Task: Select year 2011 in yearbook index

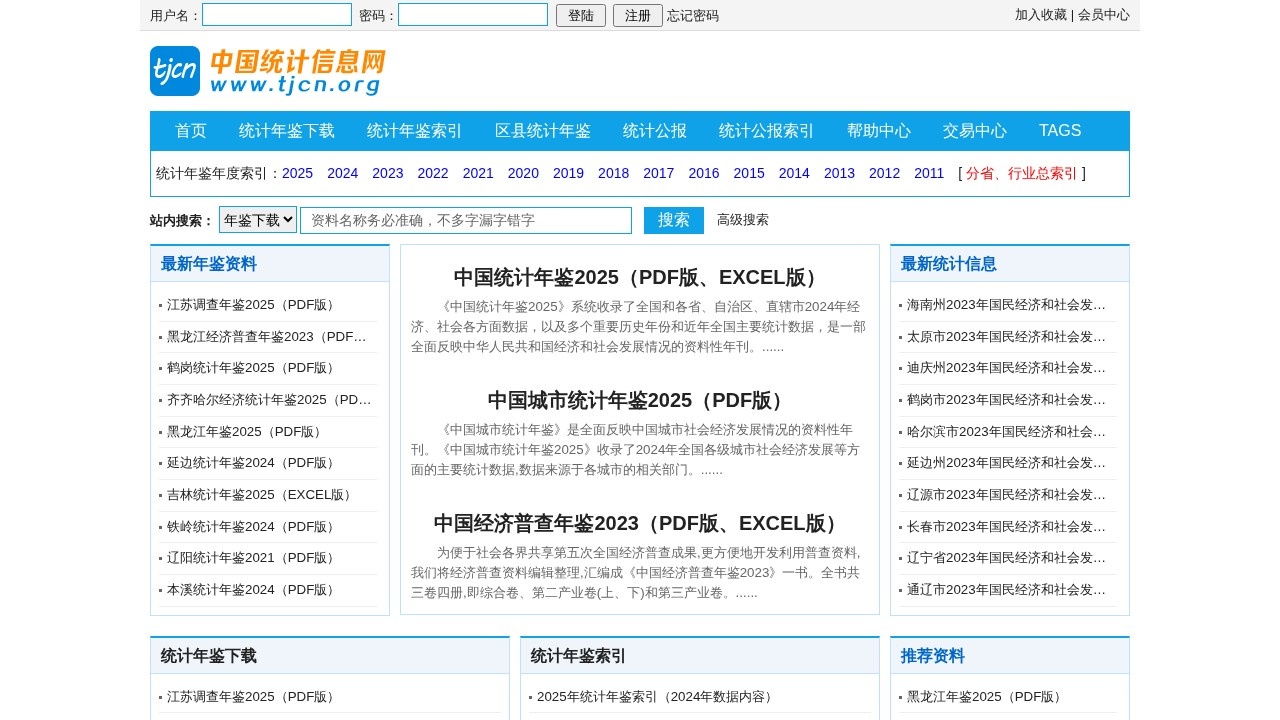Action: pos(929,173)
